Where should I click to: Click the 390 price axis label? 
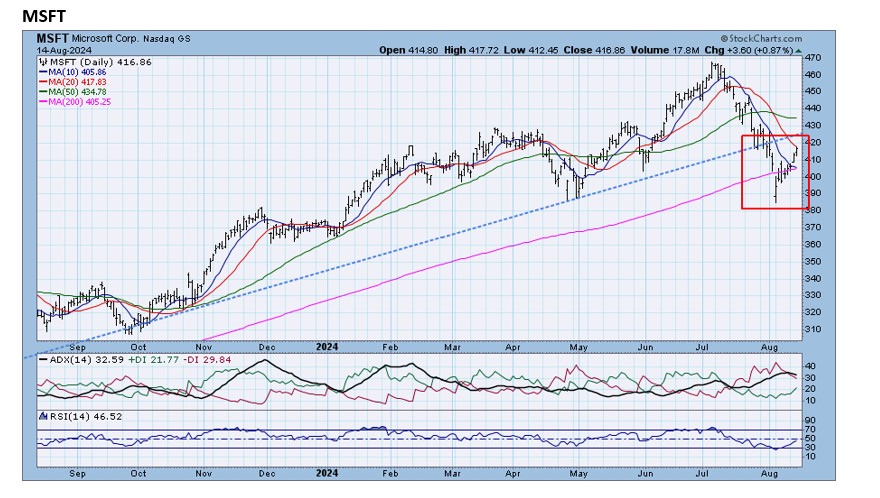click(814, 193)
